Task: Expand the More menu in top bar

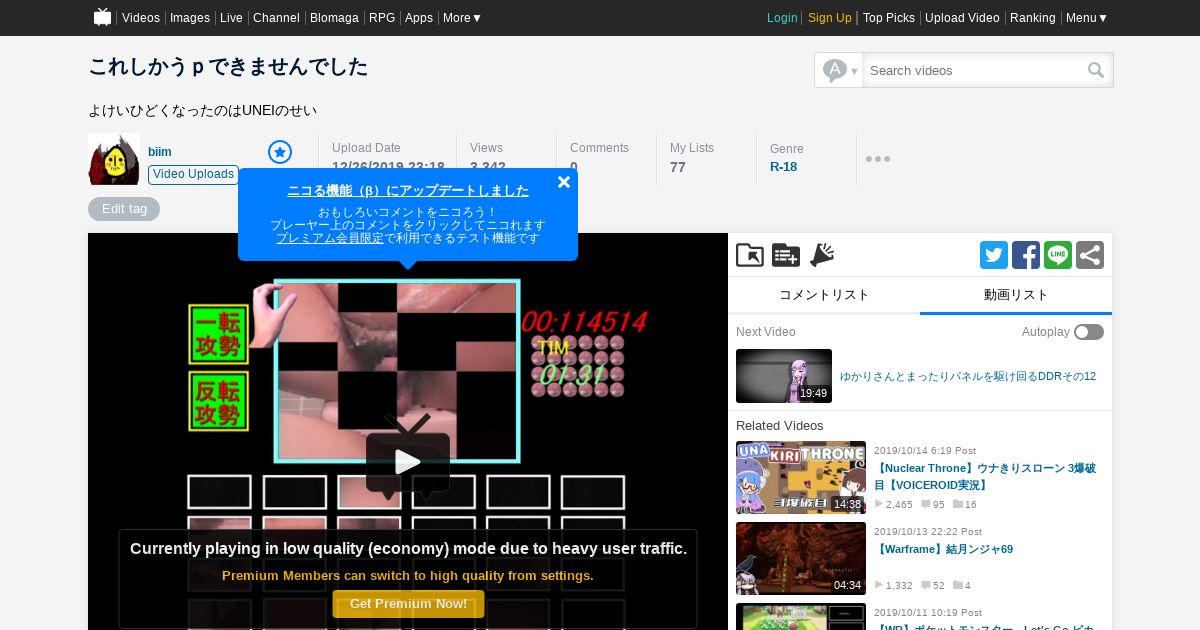Action: [462, 18]
